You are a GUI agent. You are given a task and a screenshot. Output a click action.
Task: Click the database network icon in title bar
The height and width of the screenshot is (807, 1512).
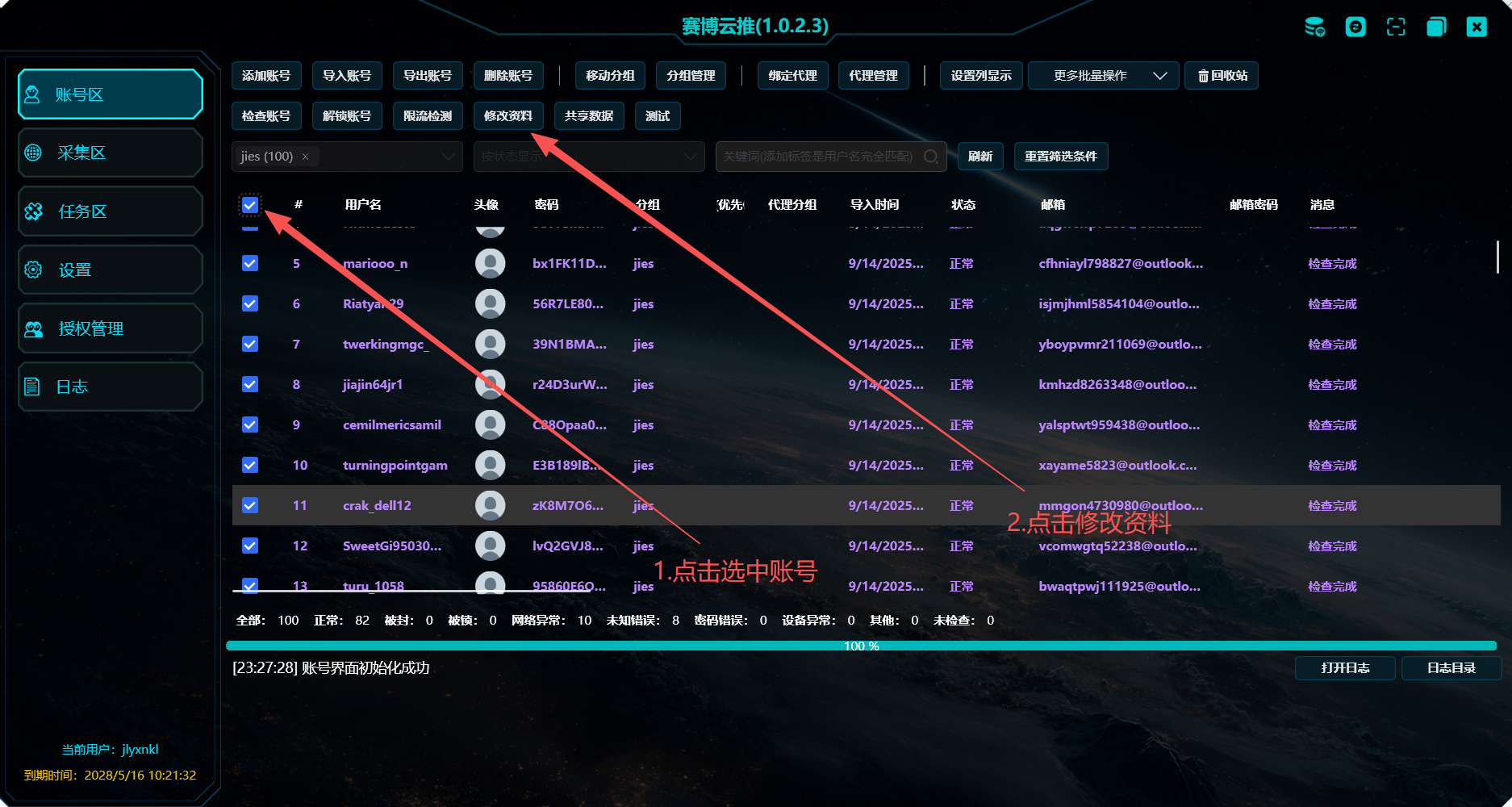pos(1314,27)
